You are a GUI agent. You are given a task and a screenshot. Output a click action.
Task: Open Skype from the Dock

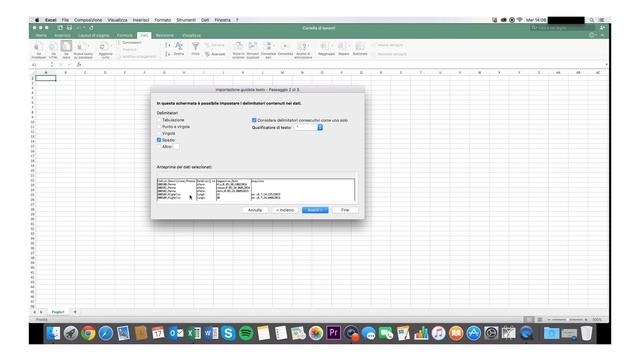click(228, 333)
